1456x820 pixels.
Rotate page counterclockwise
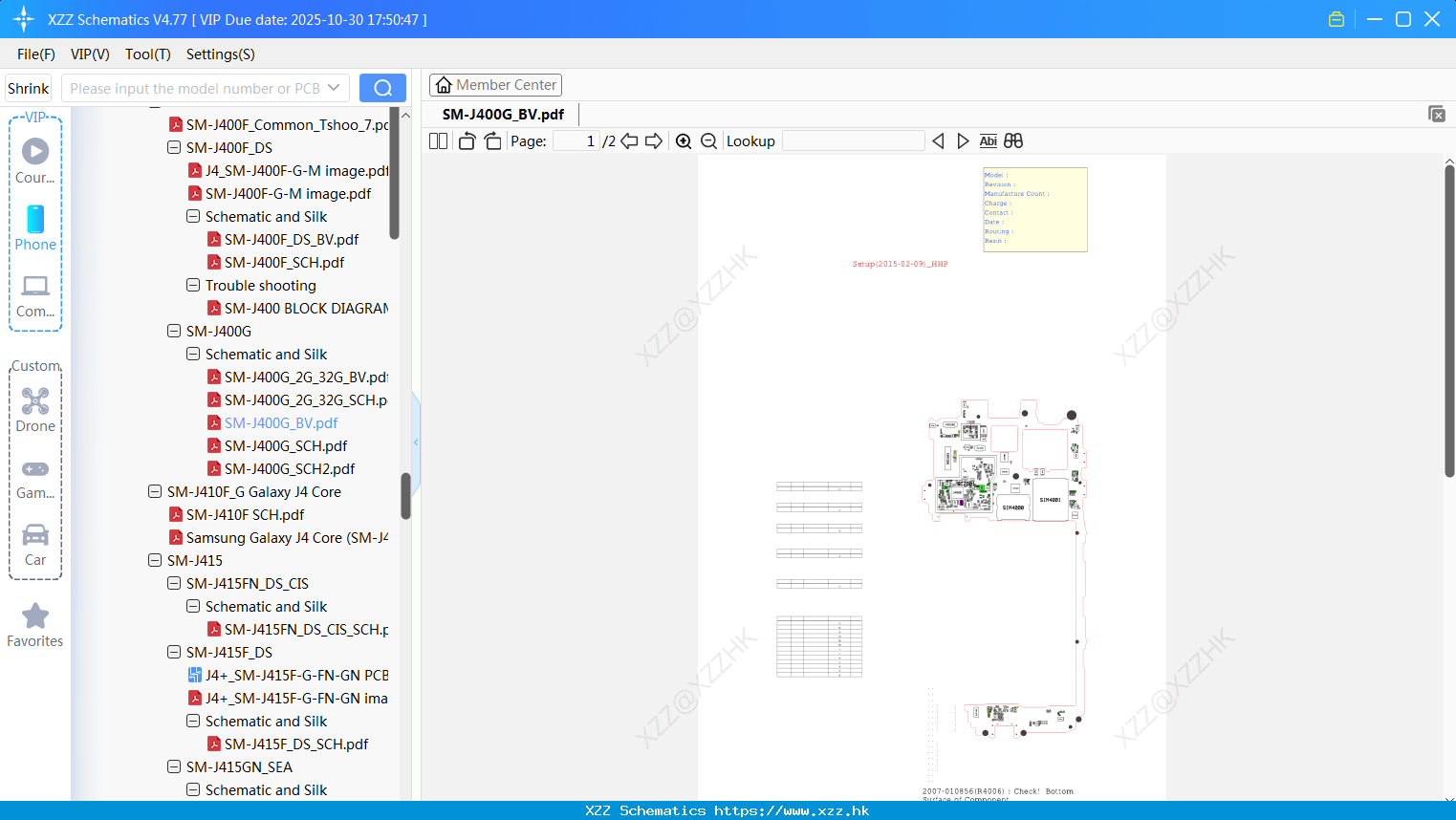coord(467,141)
